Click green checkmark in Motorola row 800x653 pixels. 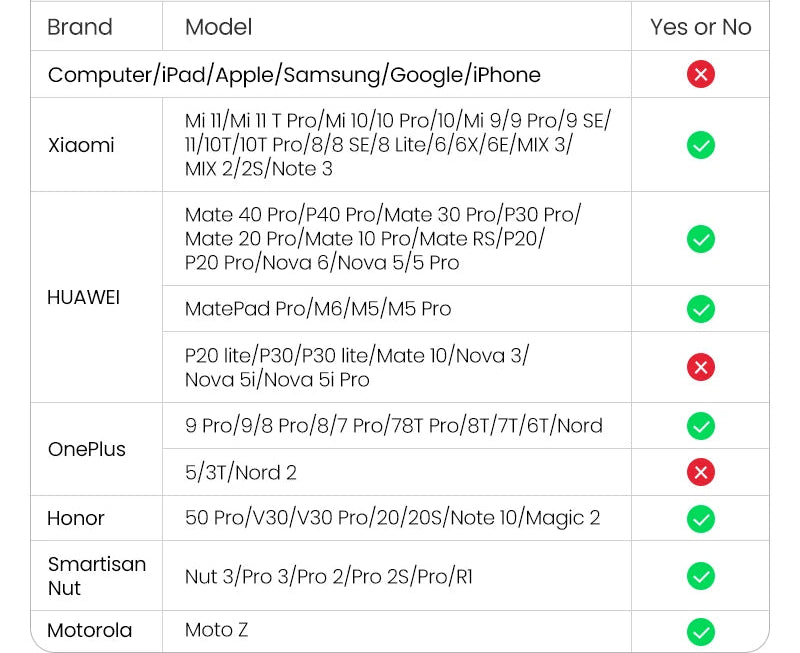click(701, 631)
